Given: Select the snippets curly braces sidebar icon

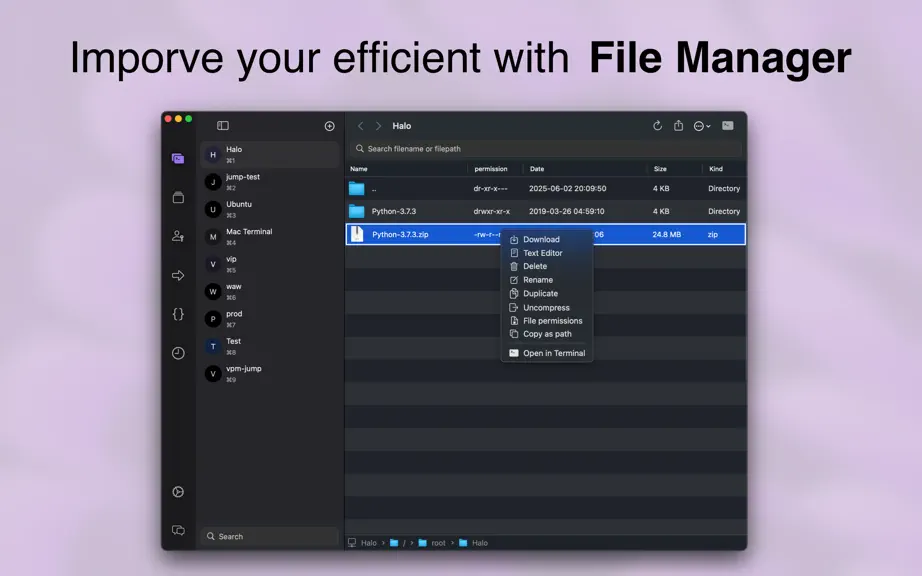Looking at the screenshot, I should click(x=178, y=314).
